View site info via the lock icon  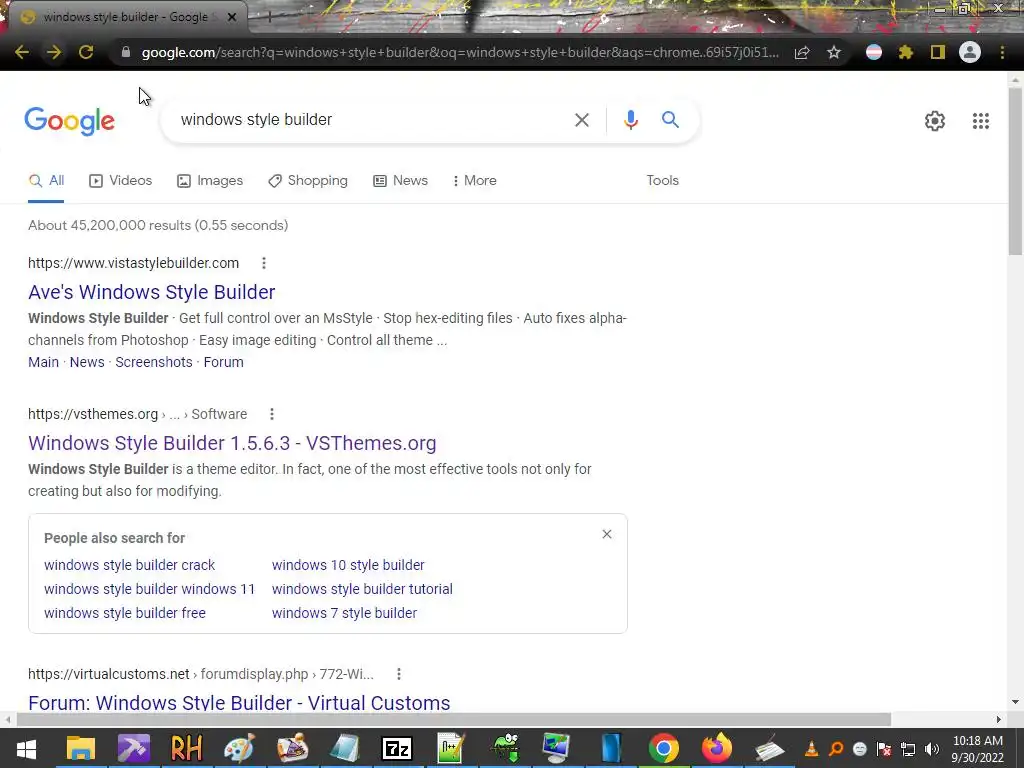126,52
